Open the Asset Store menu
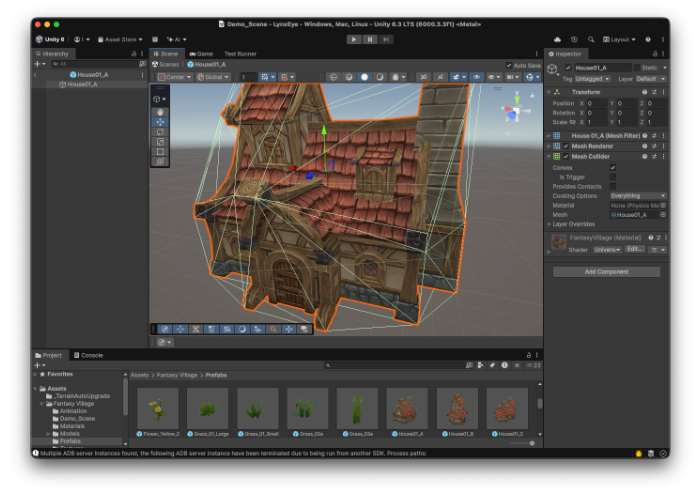 pos(120,39)
